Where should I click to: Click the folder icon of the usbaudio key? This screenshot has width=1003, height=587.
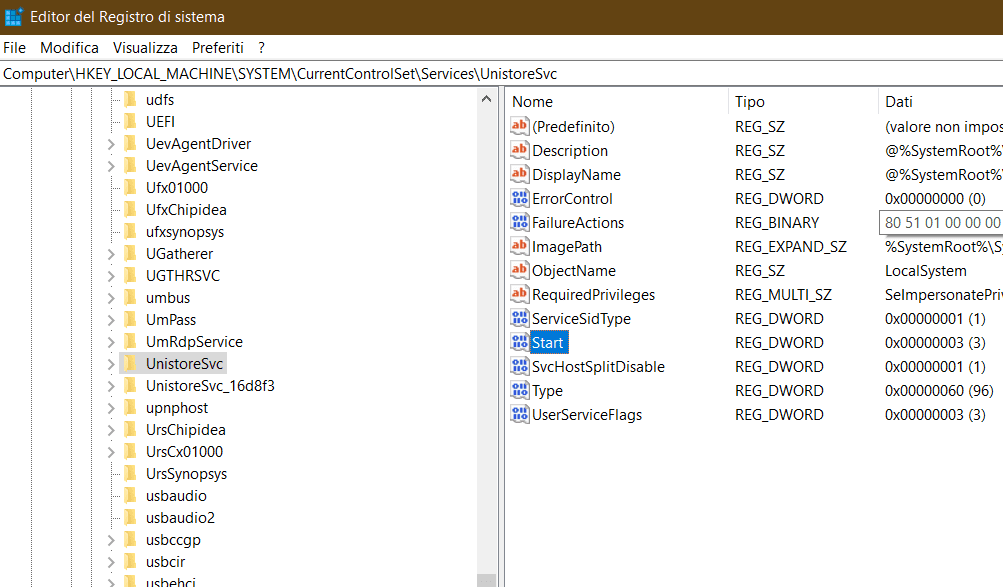coord(130,495)
